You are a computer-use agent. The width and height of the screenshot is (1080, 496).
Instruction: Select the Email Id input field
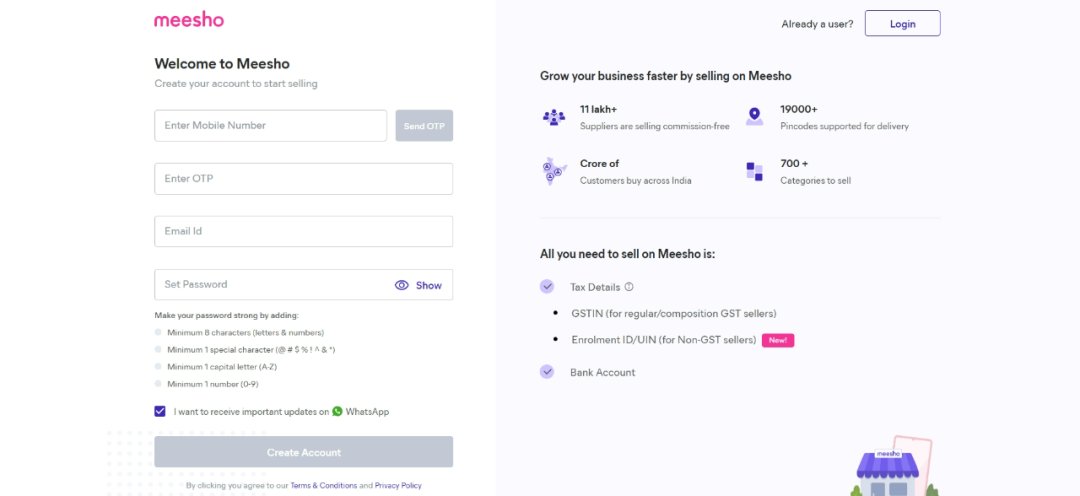coord(303,232)
